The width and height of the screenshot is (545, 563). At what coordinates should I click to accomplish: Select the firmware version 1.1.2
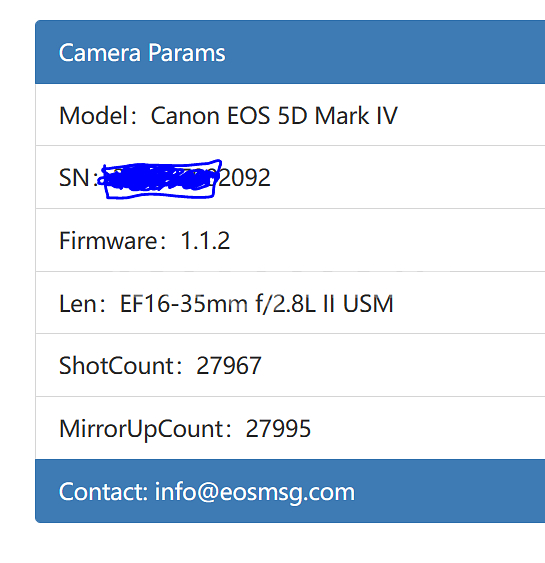205,241
